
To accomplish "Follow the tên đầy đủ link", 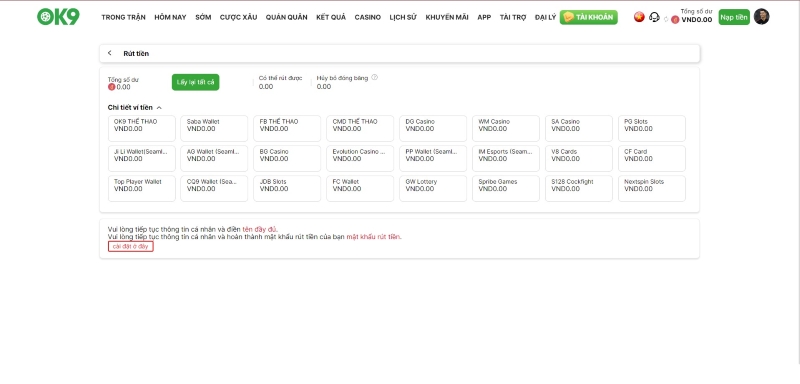I will click(x=259, y=229).
